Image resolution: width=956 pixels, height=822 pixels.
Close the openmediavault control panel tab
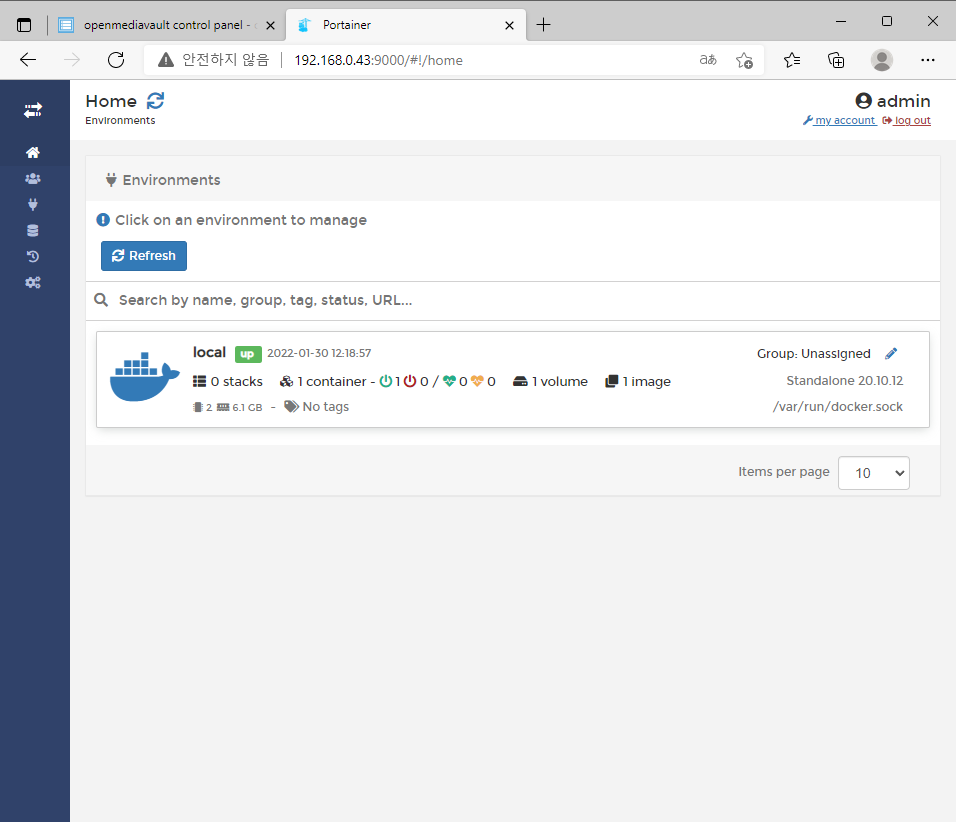click(x=271, y=26)
